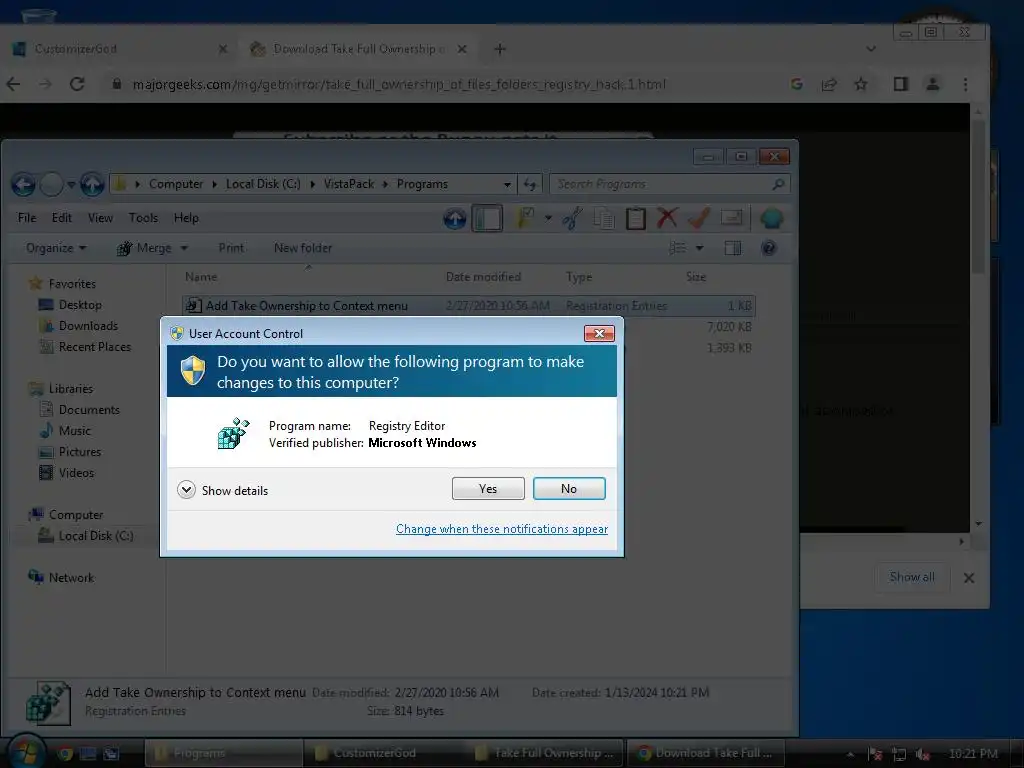
Task: Click the Explorer help question mark icon
Action: (769, 248)
